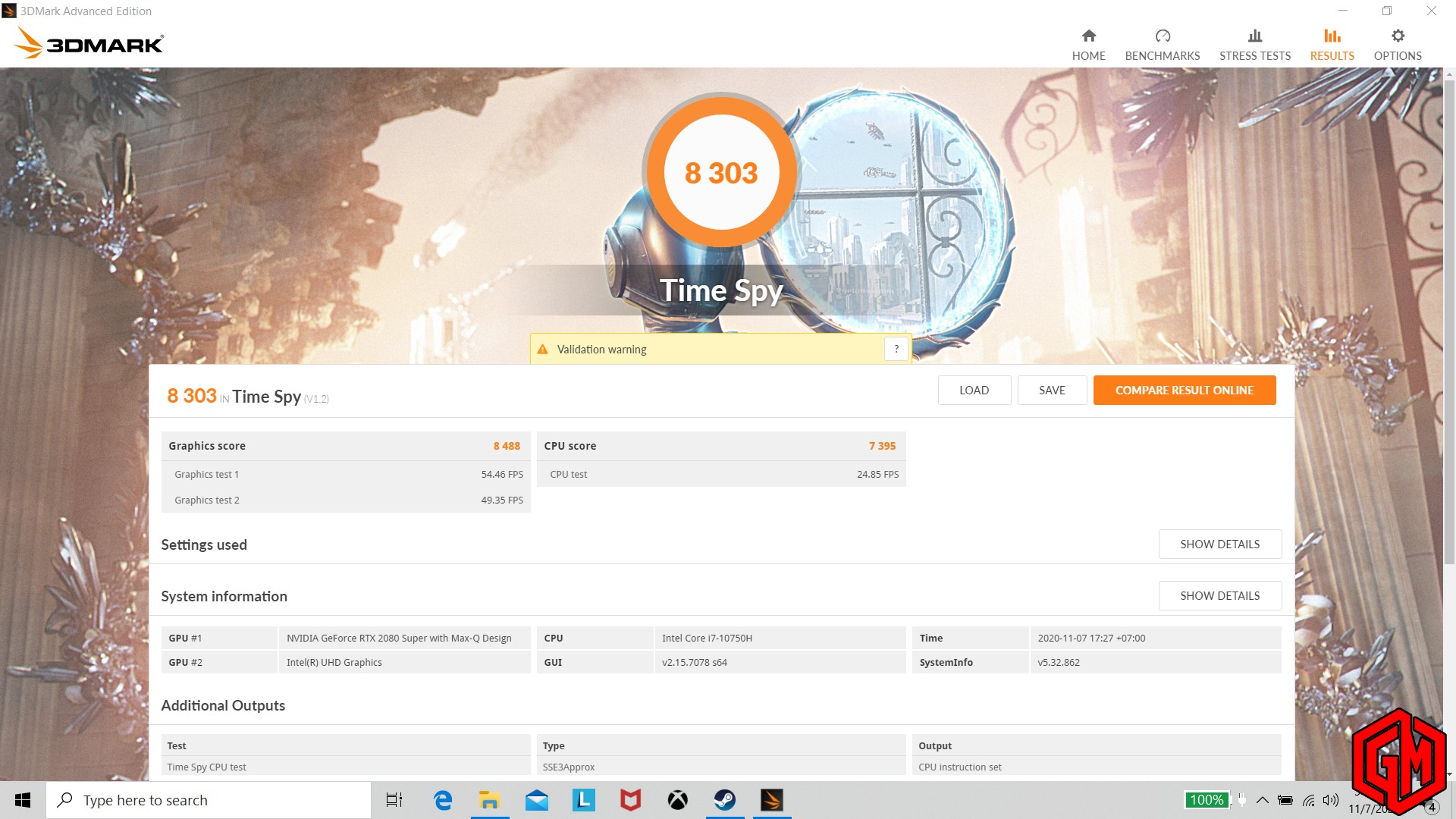
Task: Click the 100% battery indicator
Action: point(1207,800)
